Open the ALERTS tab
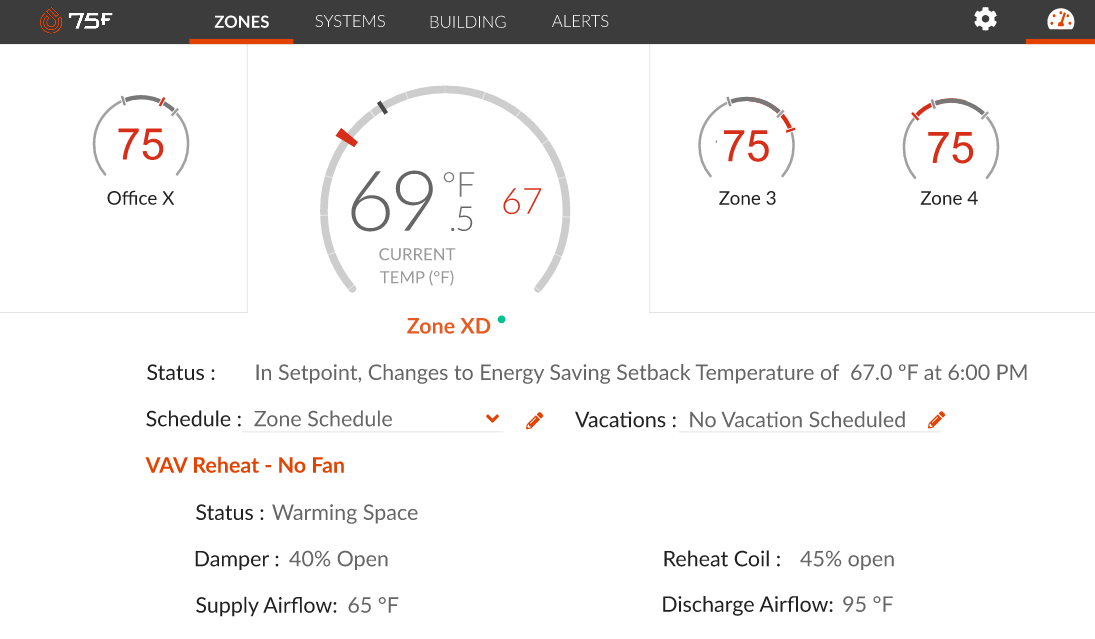This screenshot has height=639, width=1095. click(x=580, y=20)
